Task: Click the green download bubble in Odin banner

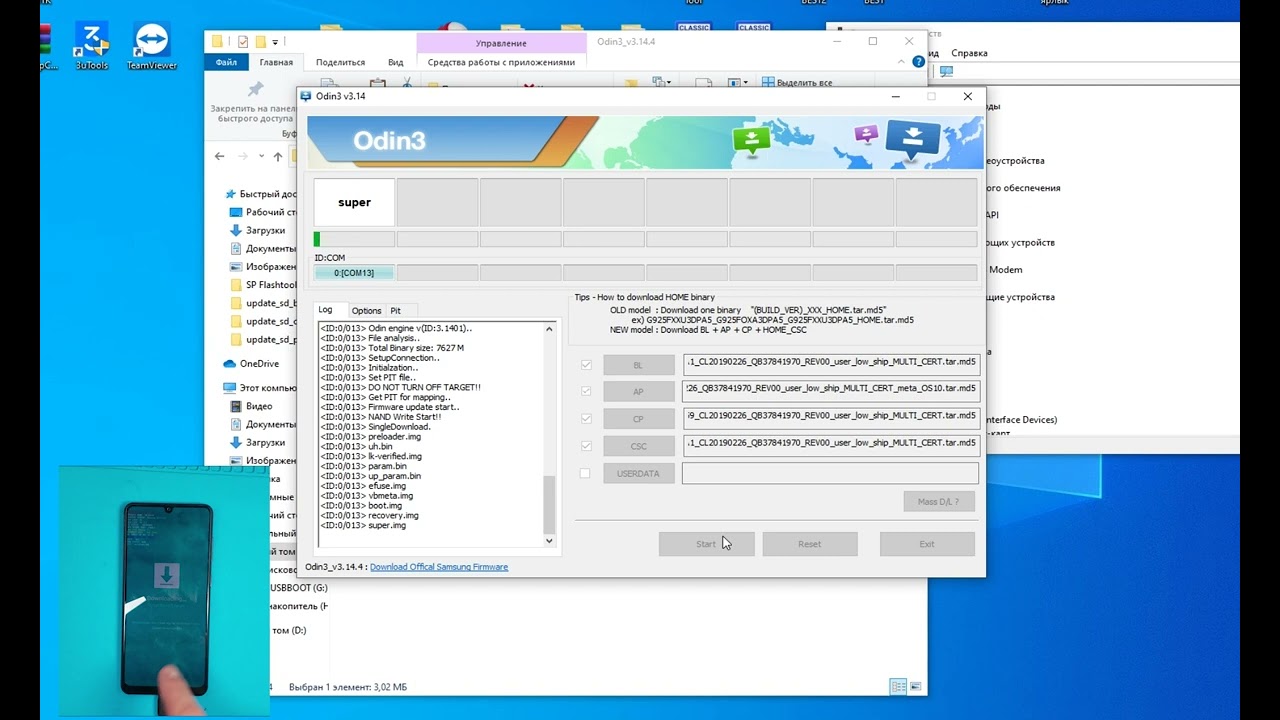Action: click(751, 142)
